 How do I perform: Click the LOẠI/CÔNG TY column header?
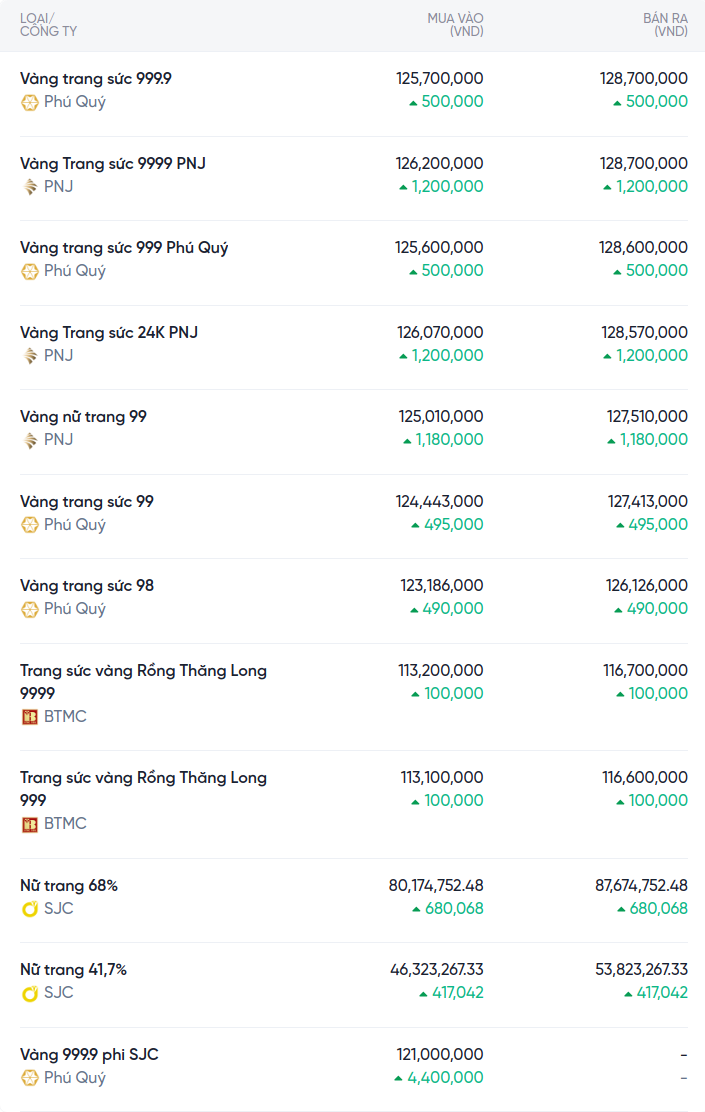coord(48,25)
